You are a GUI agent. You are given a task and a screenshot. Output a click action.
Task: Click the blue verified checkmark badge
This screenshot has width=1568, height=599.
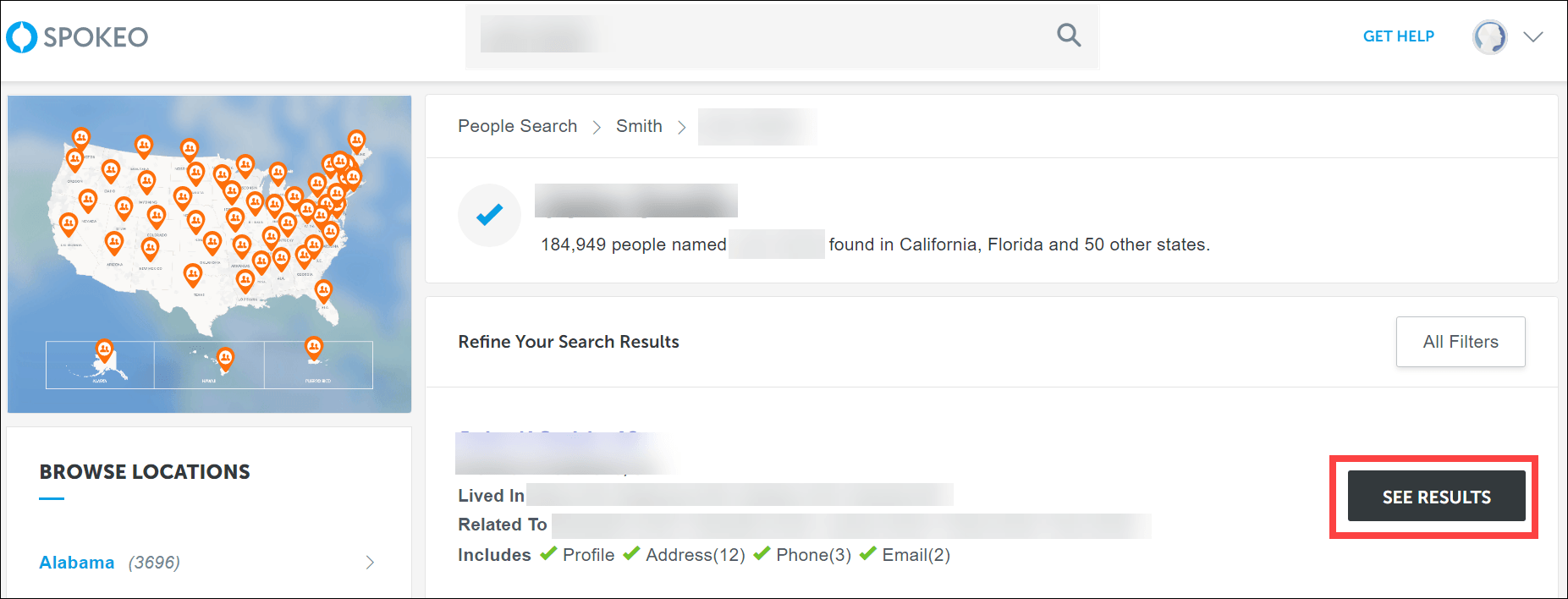pos(489,215)
